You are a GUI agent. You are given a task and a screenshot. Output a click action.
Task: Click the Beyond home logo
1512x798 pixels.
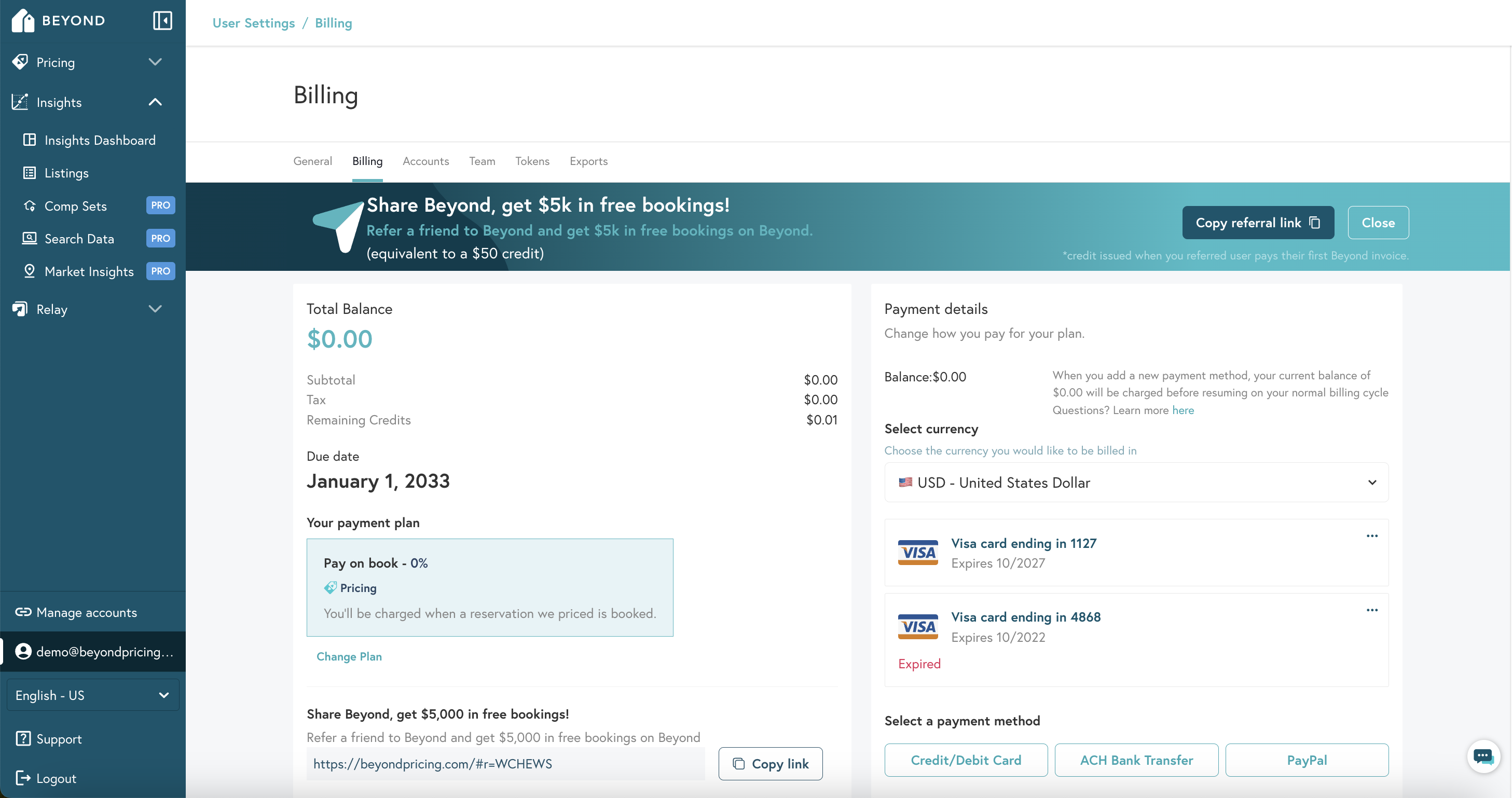coord(58,21)
